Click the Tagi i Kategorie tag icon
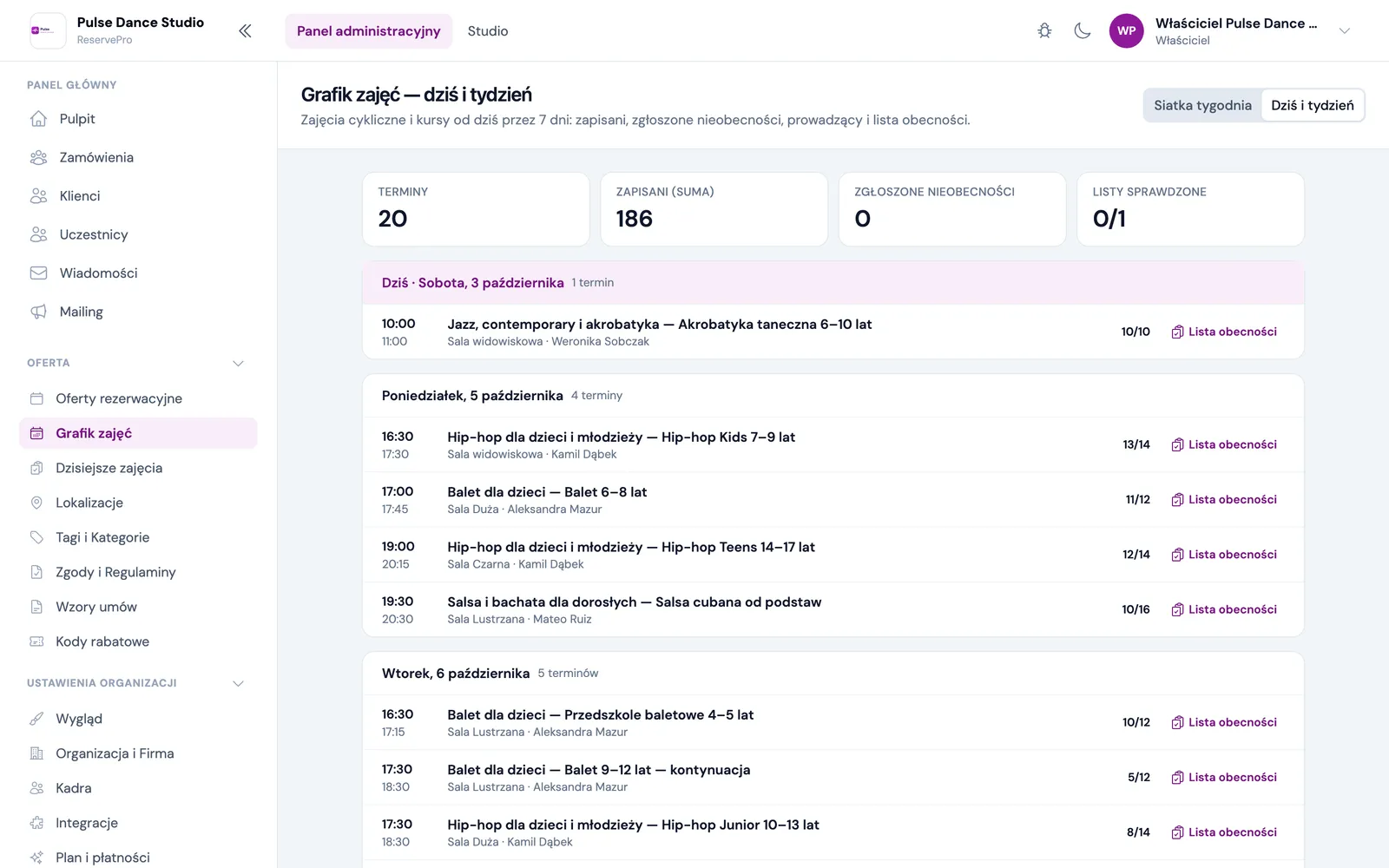The height and width of the screenshot is (868, 1389). coord(36,537)
